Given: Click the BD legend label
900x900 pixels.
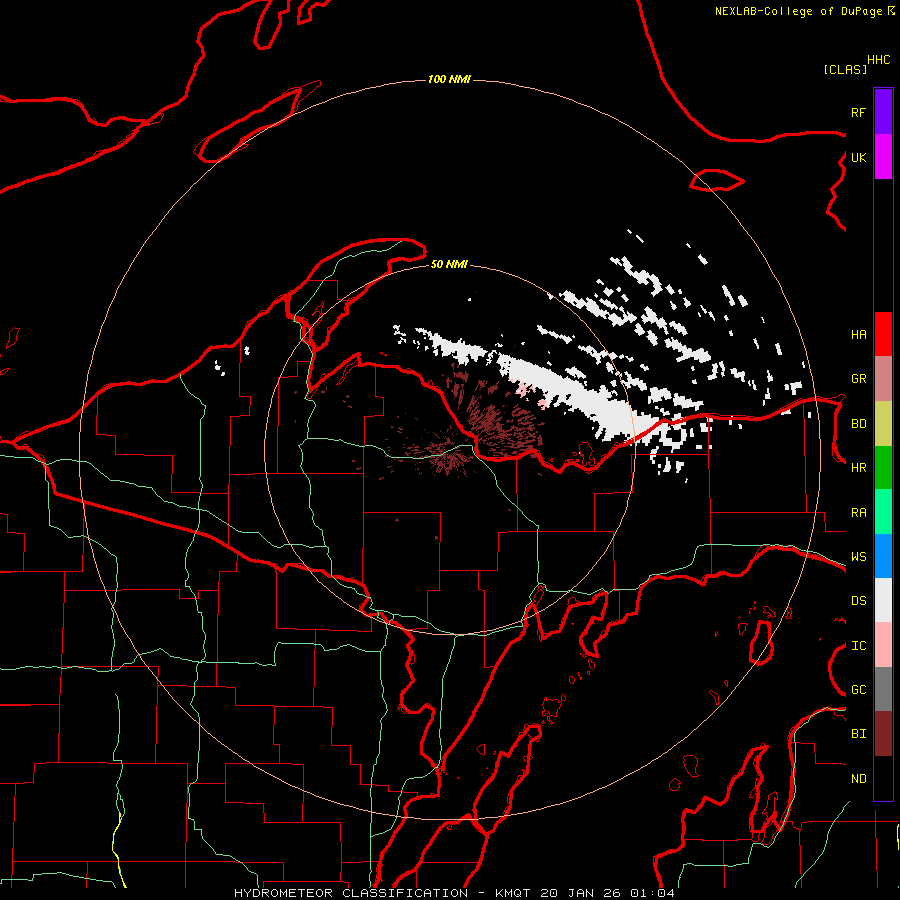Looking at the screenshot, I should pos(858,424).
